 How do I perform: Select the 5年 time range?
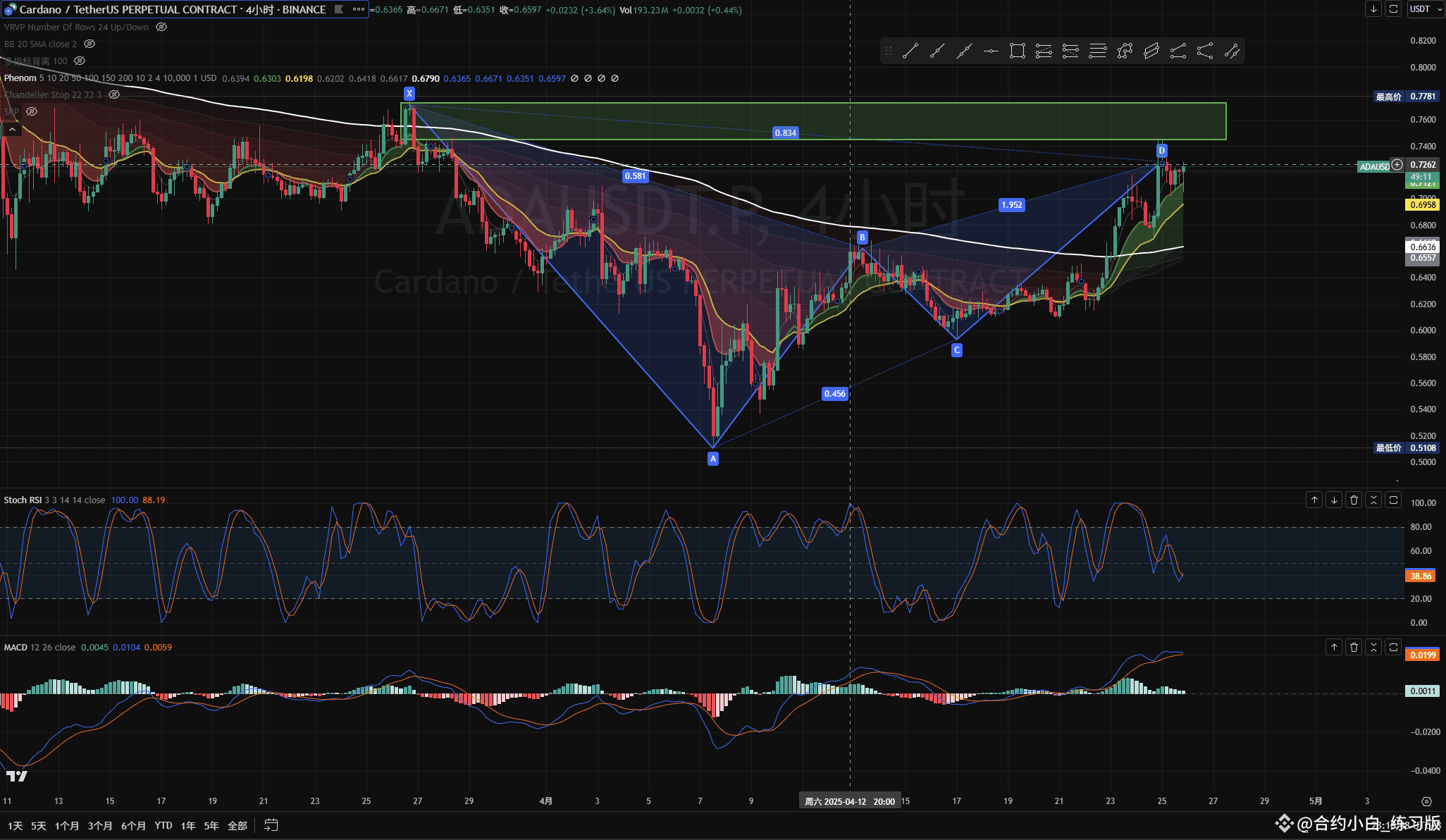coord(211,825)
